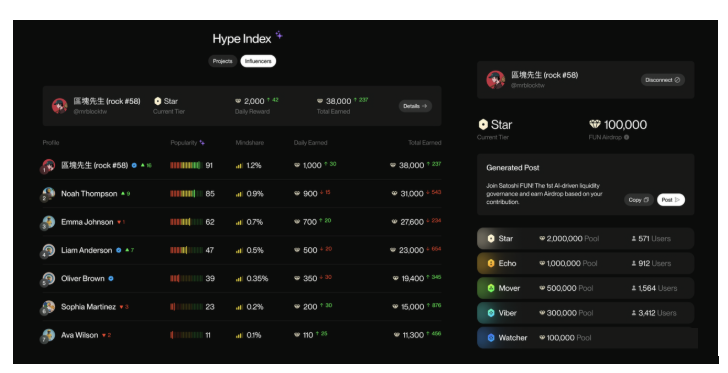Select the name Noah Thompson

tap(89, 194)
